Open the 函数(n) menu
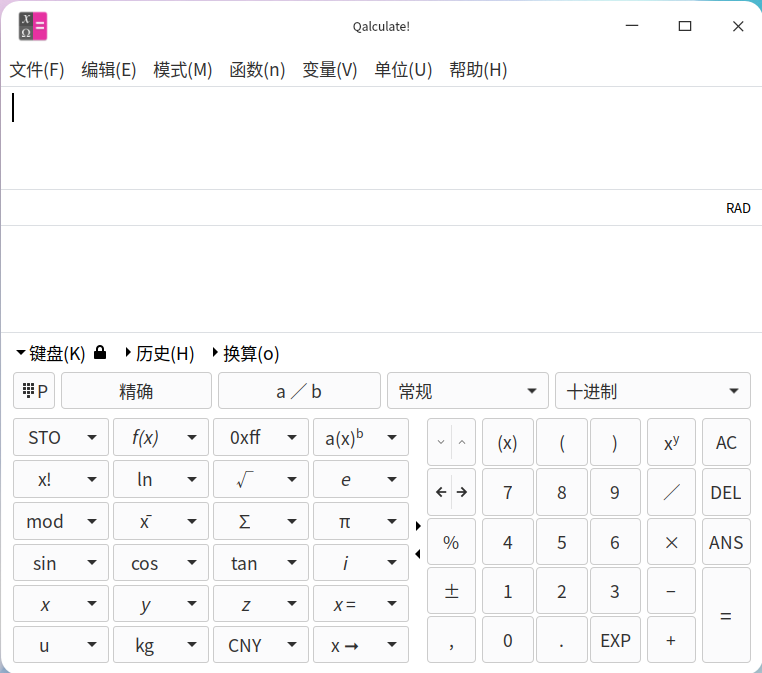The width and height of the screenshot is (762, 673). coord(257,70)
